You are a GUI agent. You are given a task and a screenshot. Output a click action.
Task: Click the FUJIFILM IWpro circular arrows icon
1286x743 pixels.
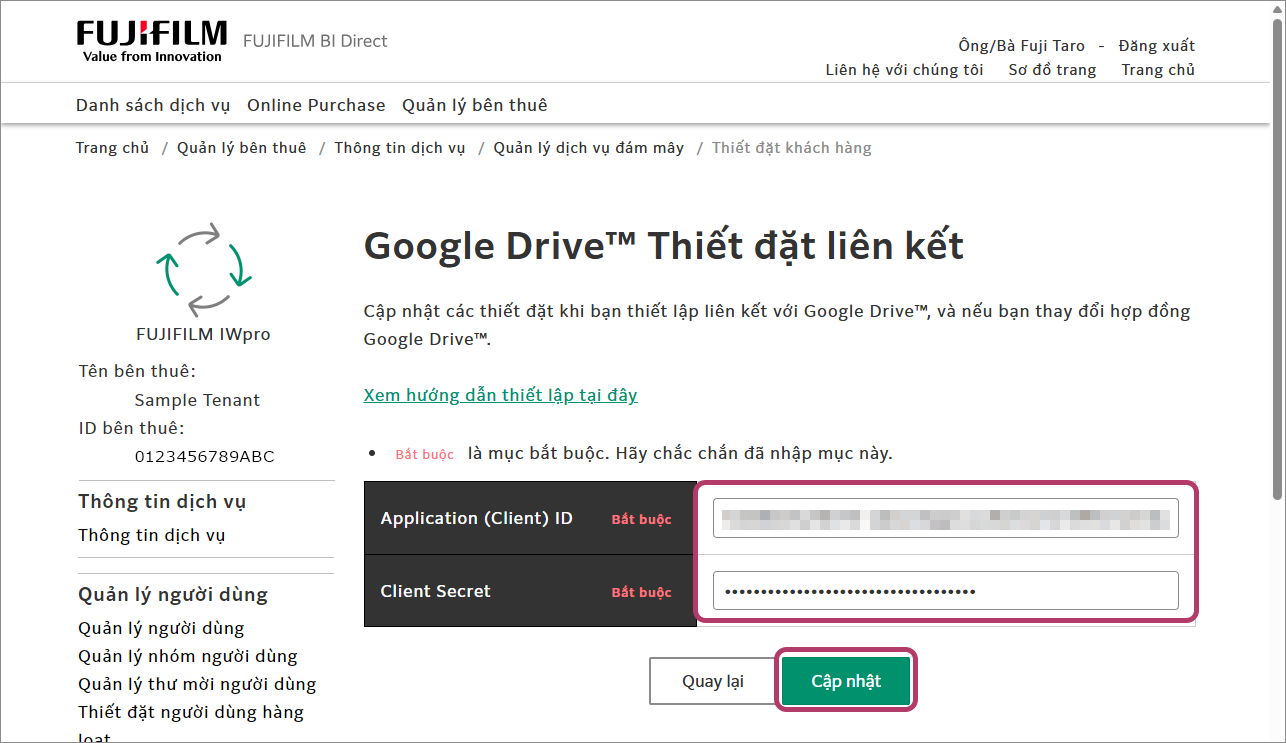click(x=204, y=268)
